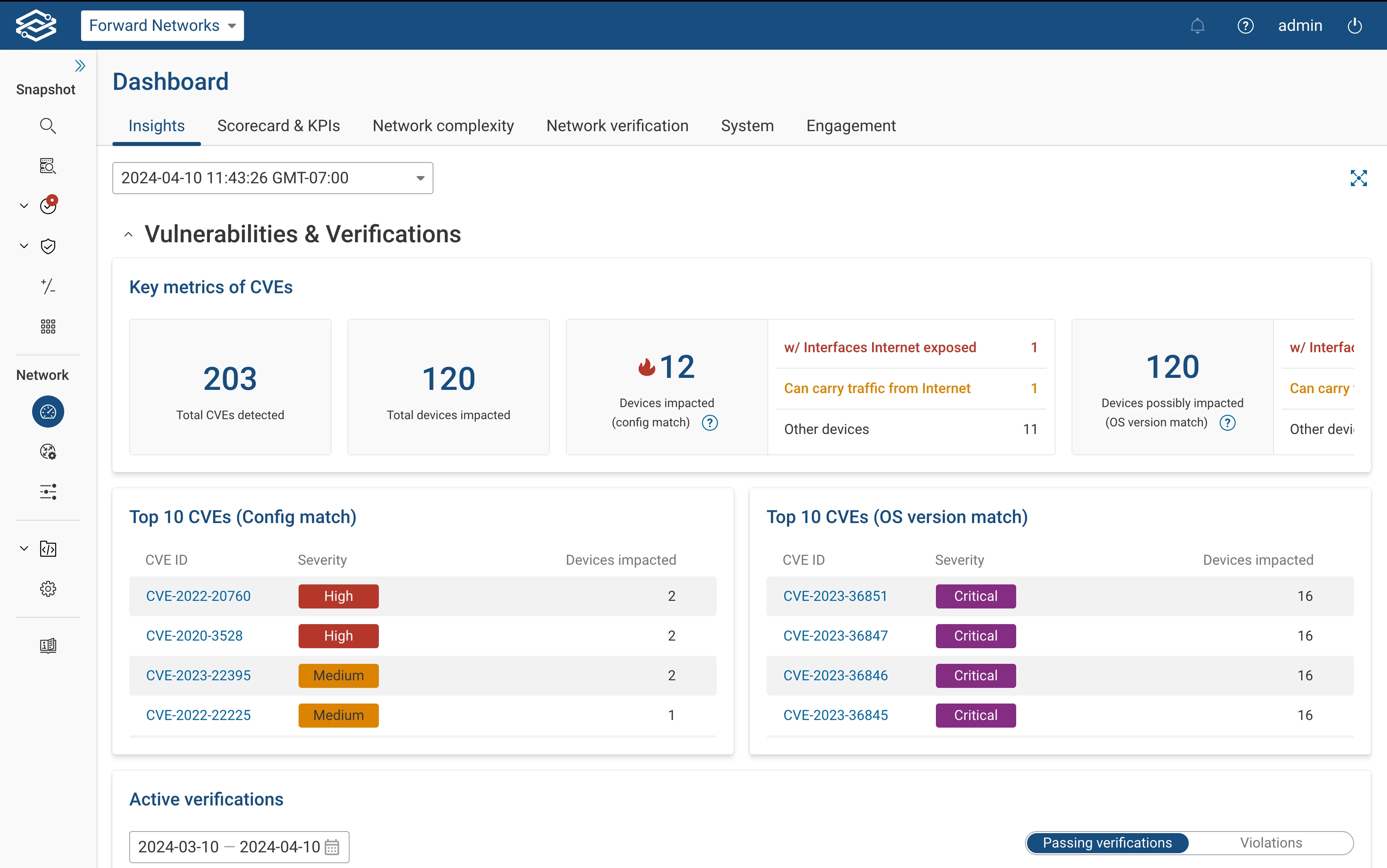Collapse the Vulnerabilities & Verifications section
The height and width of the screenshot is (868, 1387).
[129, 234]
